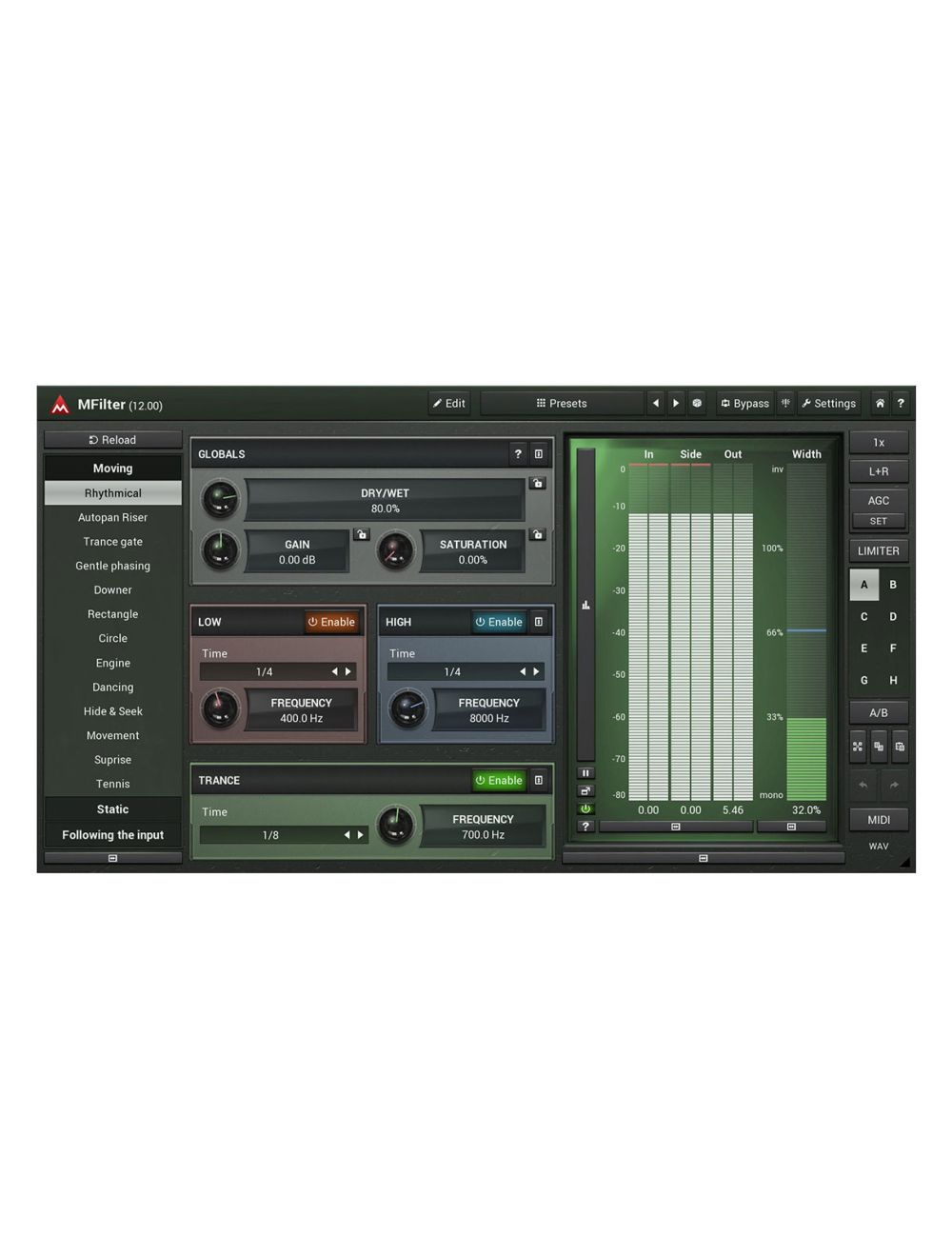Image resolution: width=952 pixels, height=1257 pixels.
Task: Select the Edit pencil icon
Action: click(x=448, y=403)
